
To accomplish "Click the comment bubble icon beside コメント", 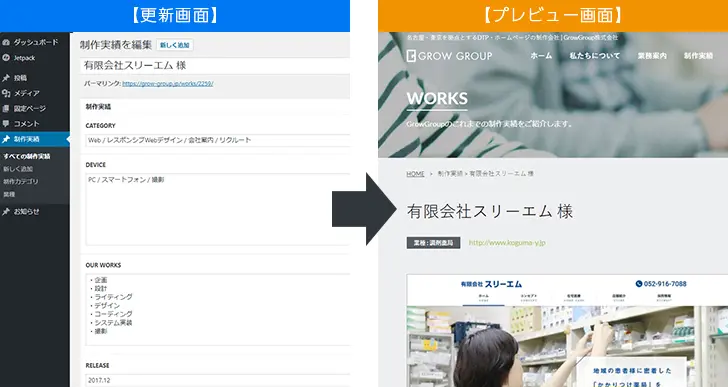I will click(x=6, y=124).
